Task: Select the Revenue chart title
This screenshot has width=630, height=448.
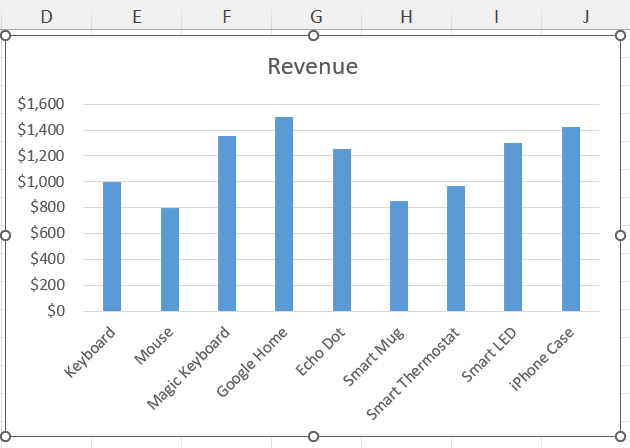Action: [x=313, y=66]
